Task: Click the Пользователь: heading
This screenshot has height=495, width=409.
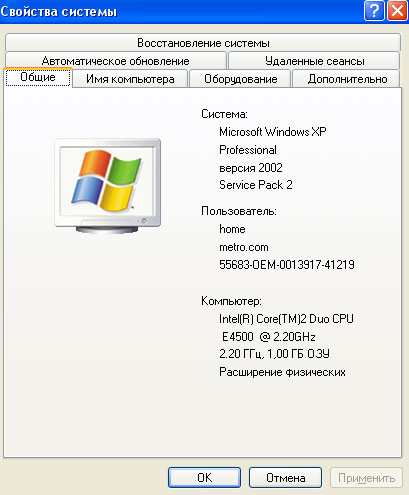Action: (239, 211)
